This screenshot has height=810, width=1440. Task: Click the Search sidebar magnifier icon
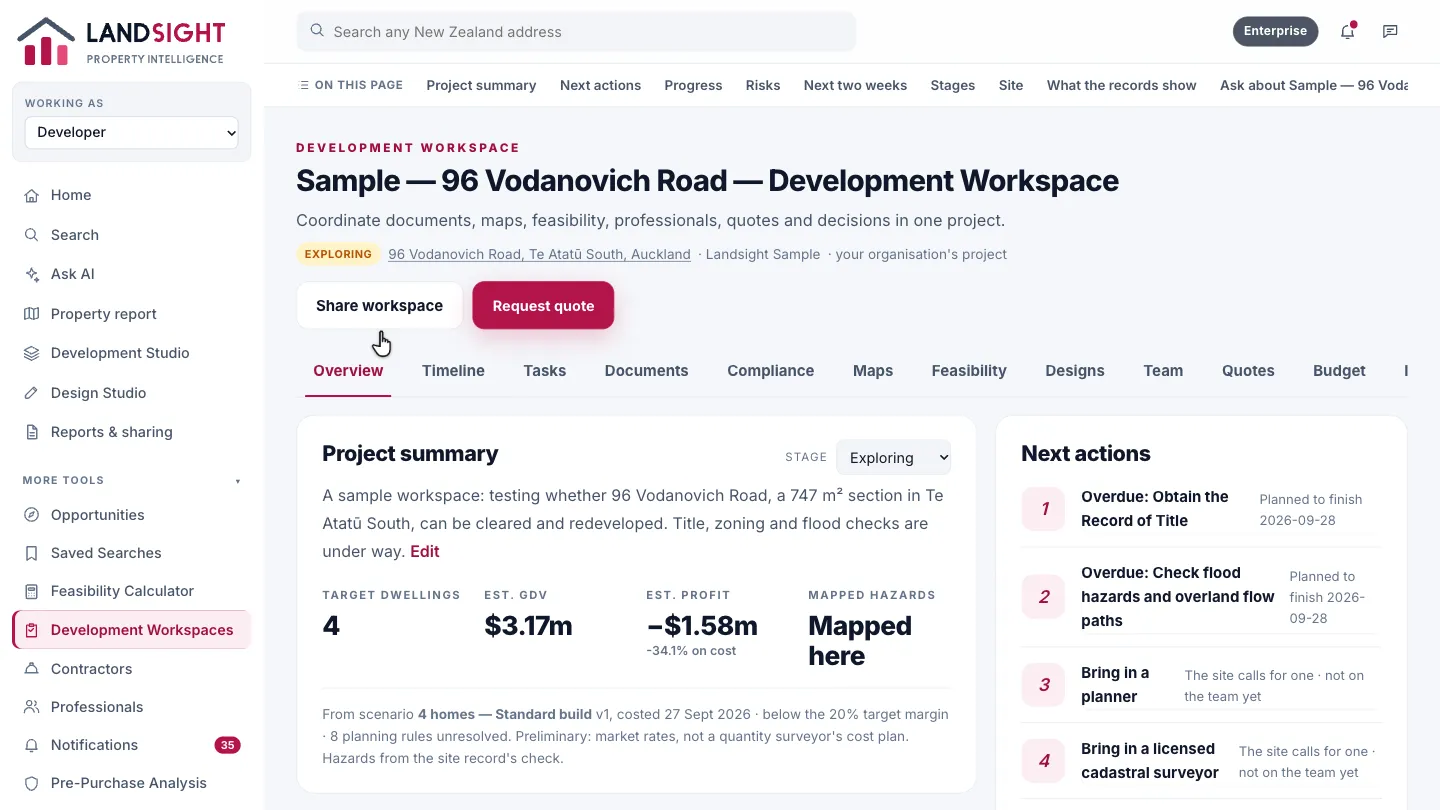pyautogui.click(x=32, y=235)
